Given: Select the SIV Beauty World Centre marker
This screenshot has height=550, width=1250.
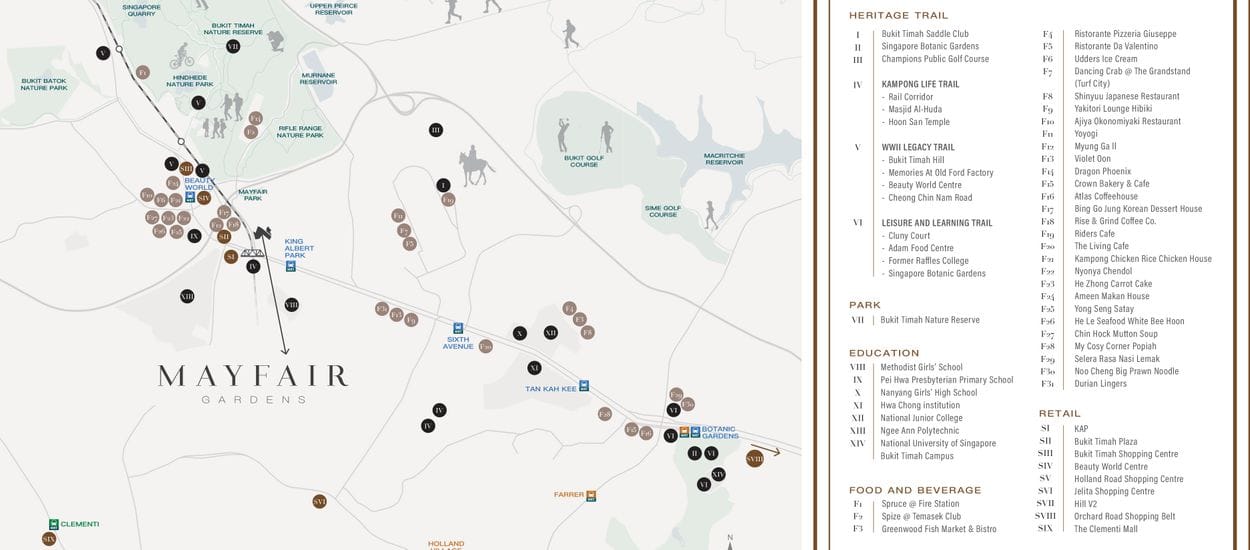Looking at the screenshot, I should coord(204,198).
